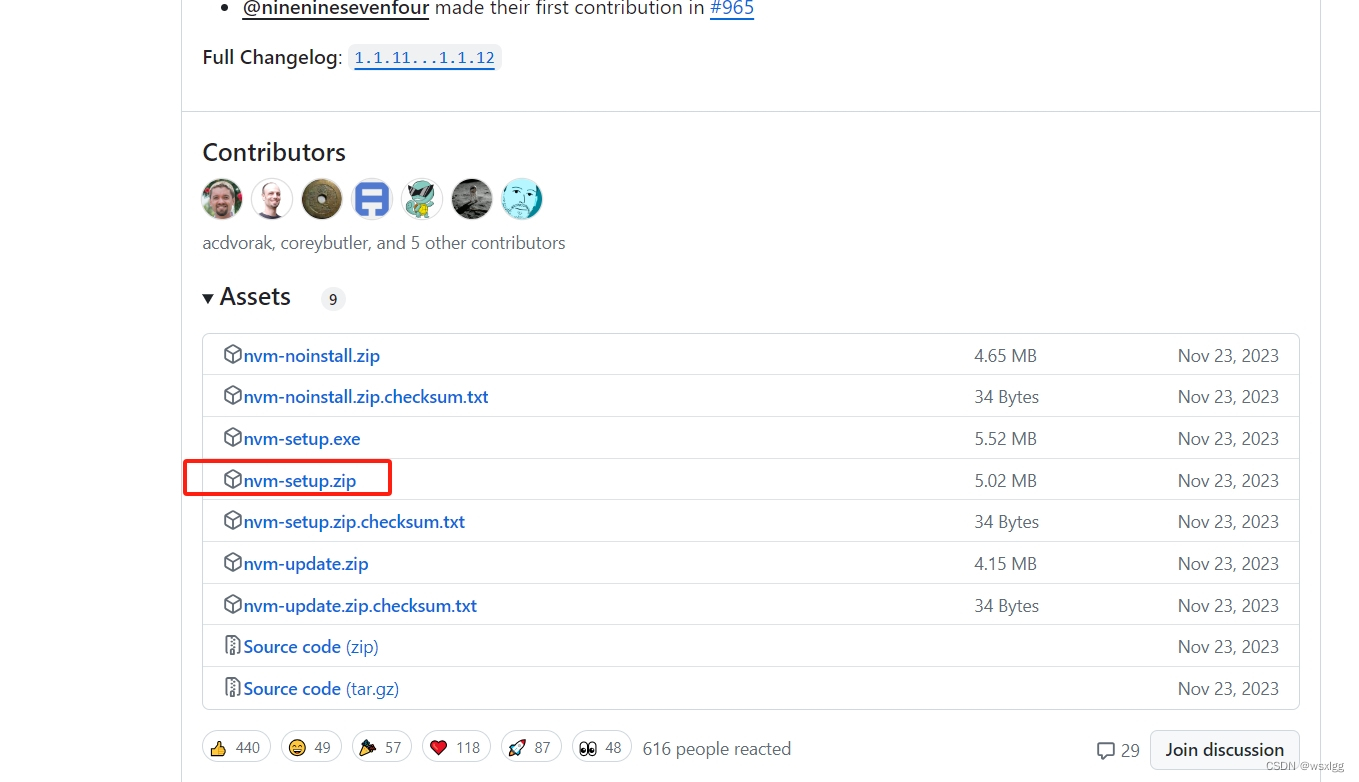Screen dimensions: 1359x782
Task: Click the 4.65 MB size for nvm-noinstall.zip
Action: (1006, 356)
